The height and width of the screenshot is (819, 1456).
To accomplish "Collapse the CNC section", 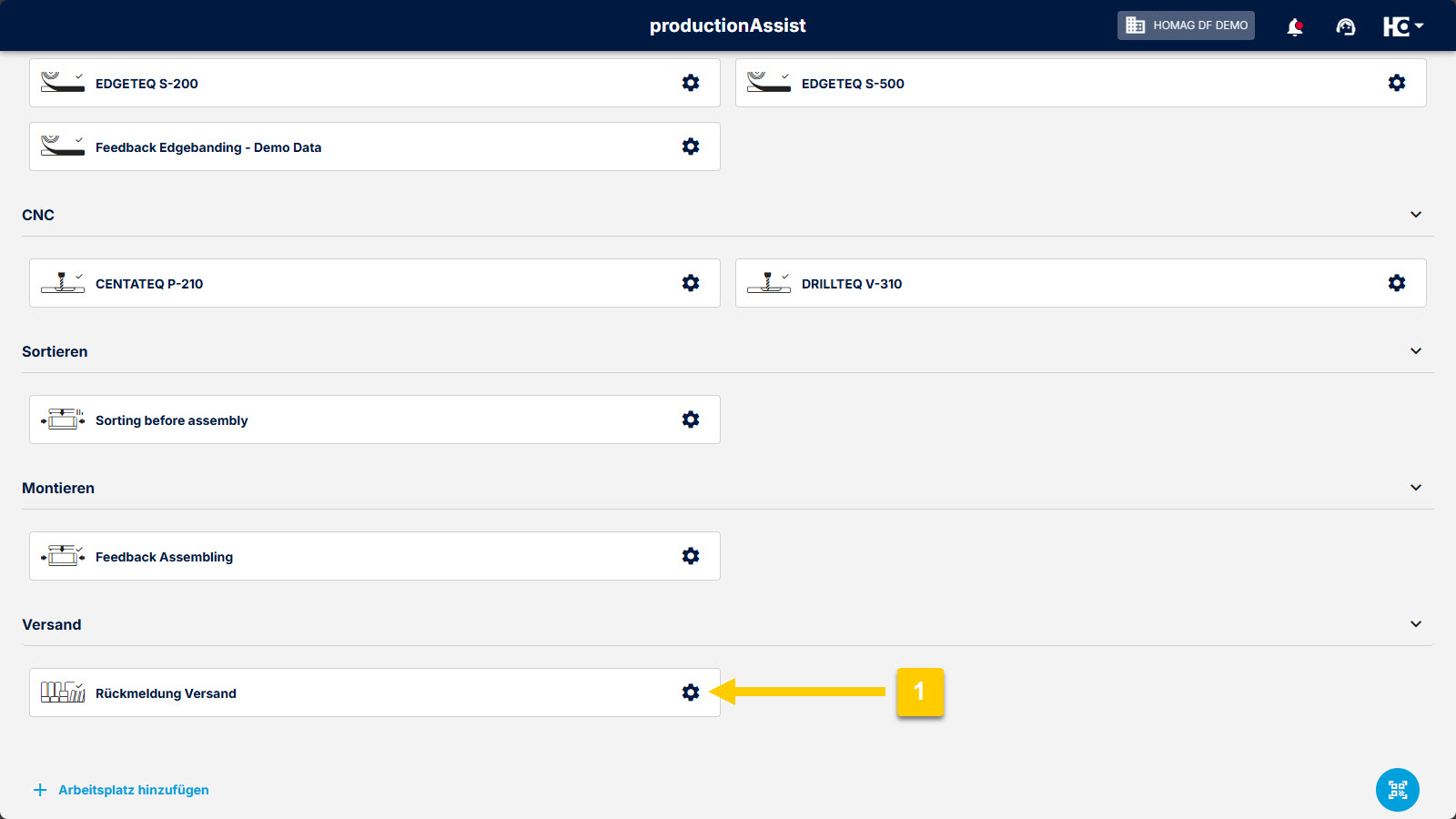I will (1415, 215).
